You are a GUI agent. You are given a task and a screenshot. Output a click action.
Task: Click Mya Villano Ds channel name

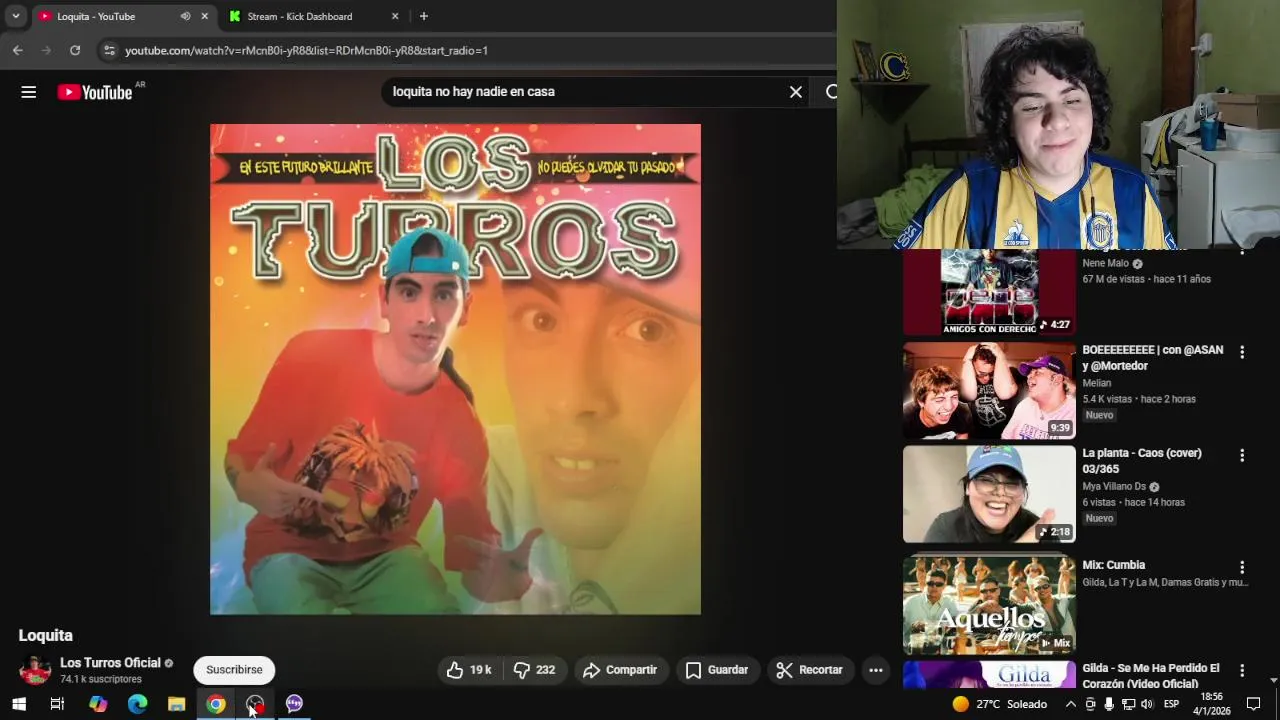[x=1114, y=487]
